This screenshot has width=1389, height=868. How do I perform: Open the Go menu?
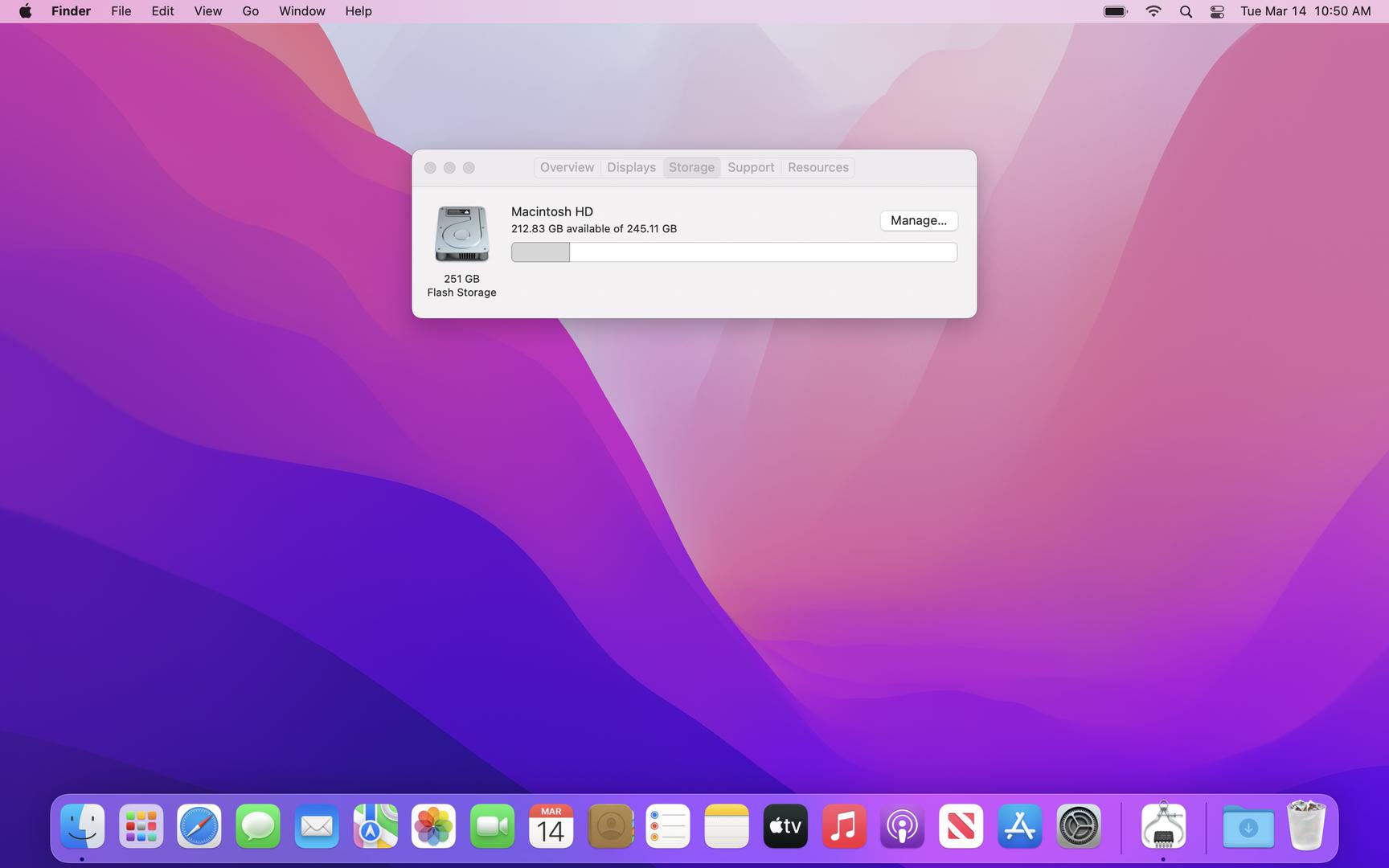tap(250, 11)
